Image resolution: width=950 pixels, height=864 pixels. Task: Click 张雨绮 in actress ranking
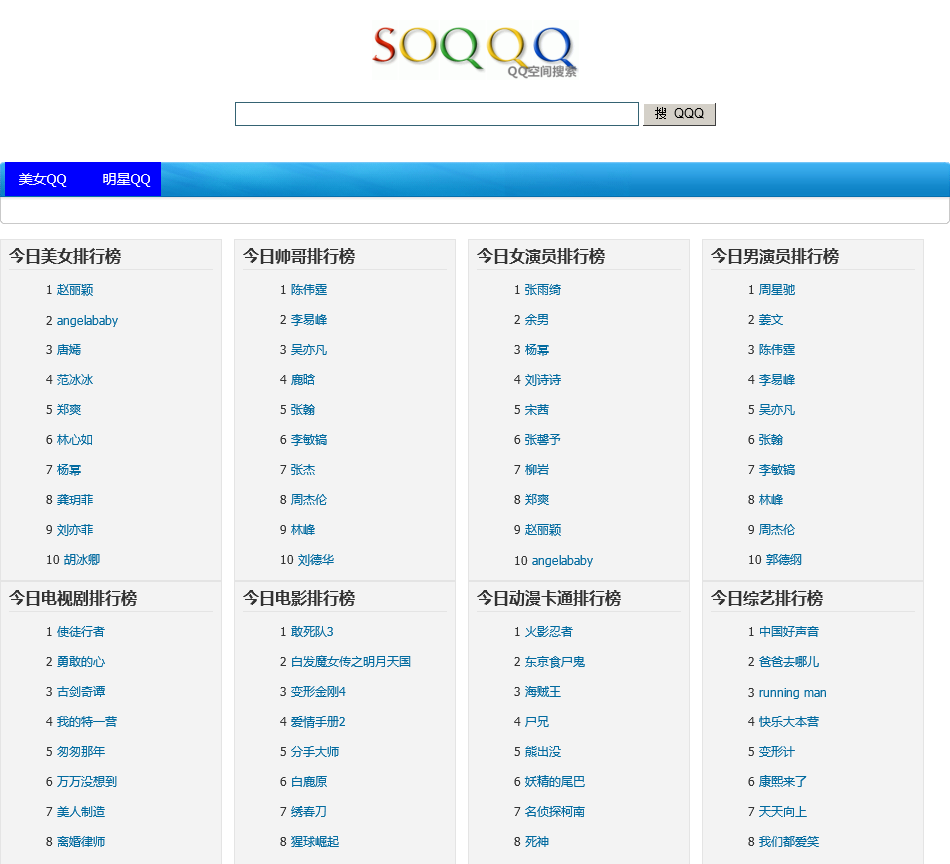542,290
